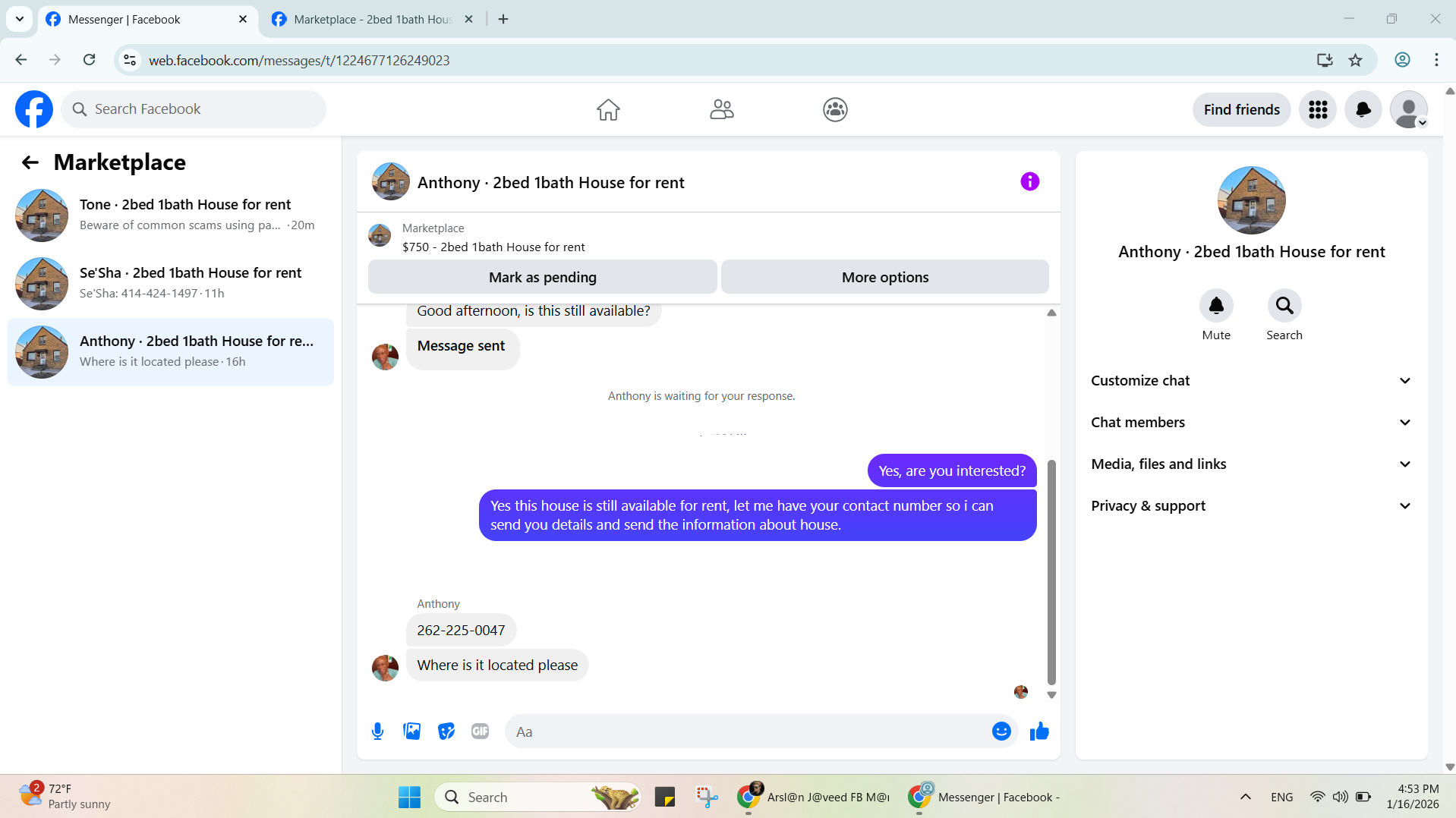
Task: Attach a photo with the image icon
Action: pos(411,731)
